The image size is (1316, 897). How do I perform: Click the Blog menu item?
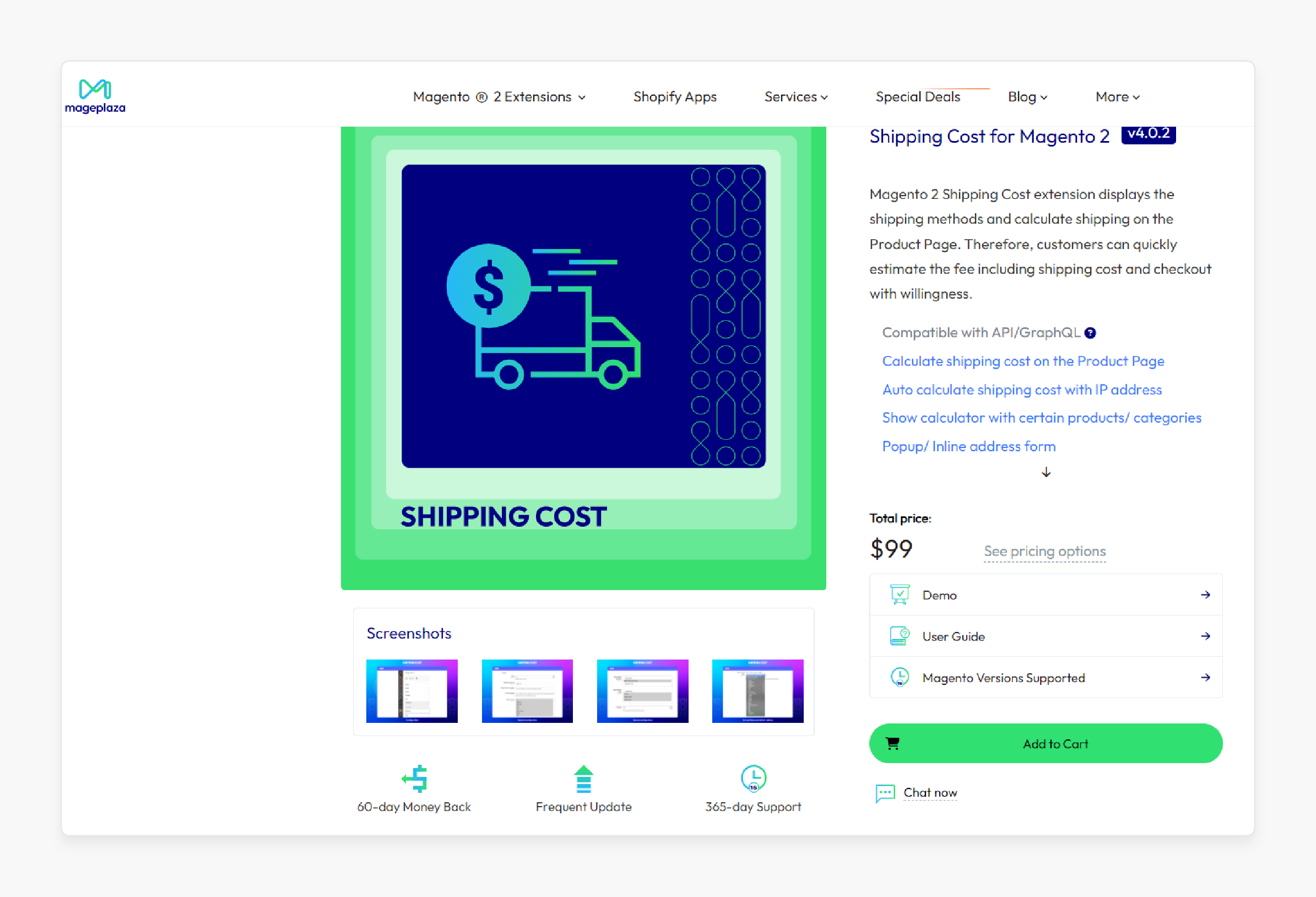pyautogui.click(x=1028, y=96)
